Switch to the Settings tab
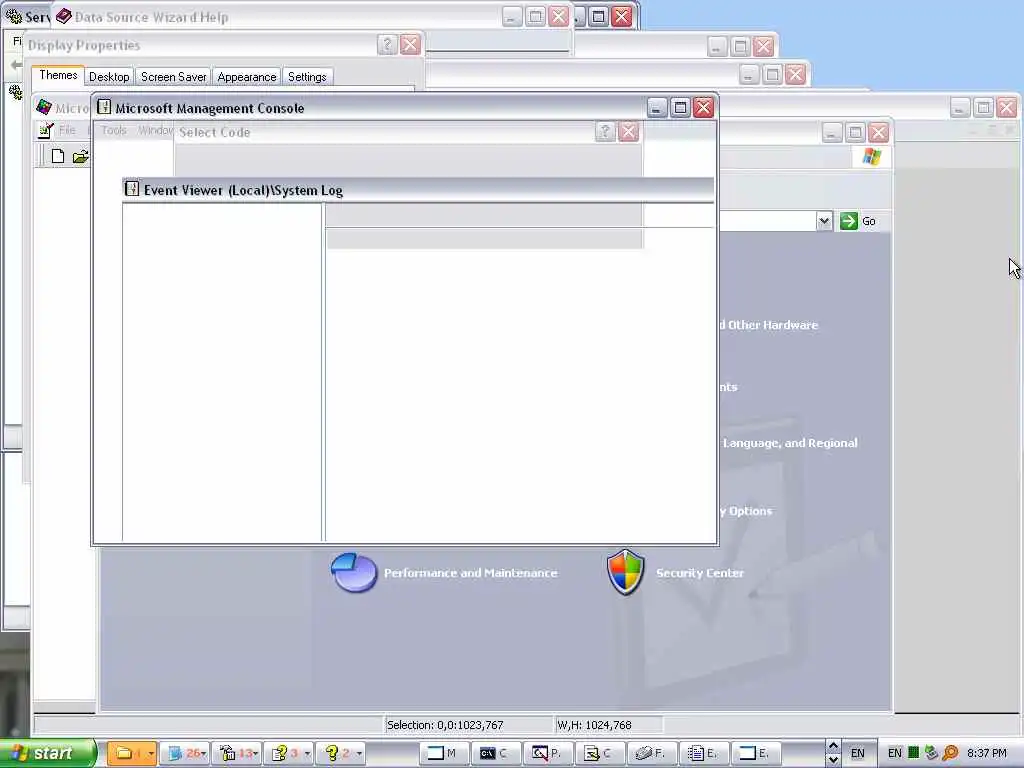 307,77
